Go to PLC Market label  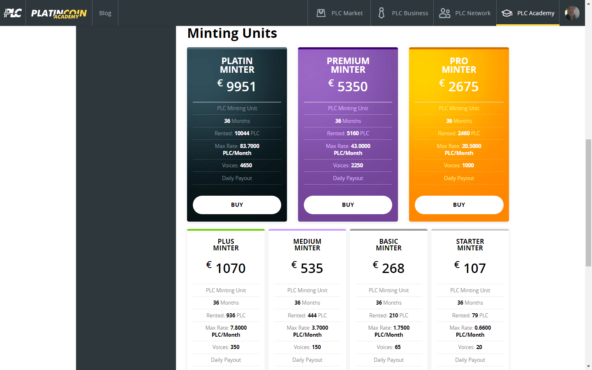point(347,13)
